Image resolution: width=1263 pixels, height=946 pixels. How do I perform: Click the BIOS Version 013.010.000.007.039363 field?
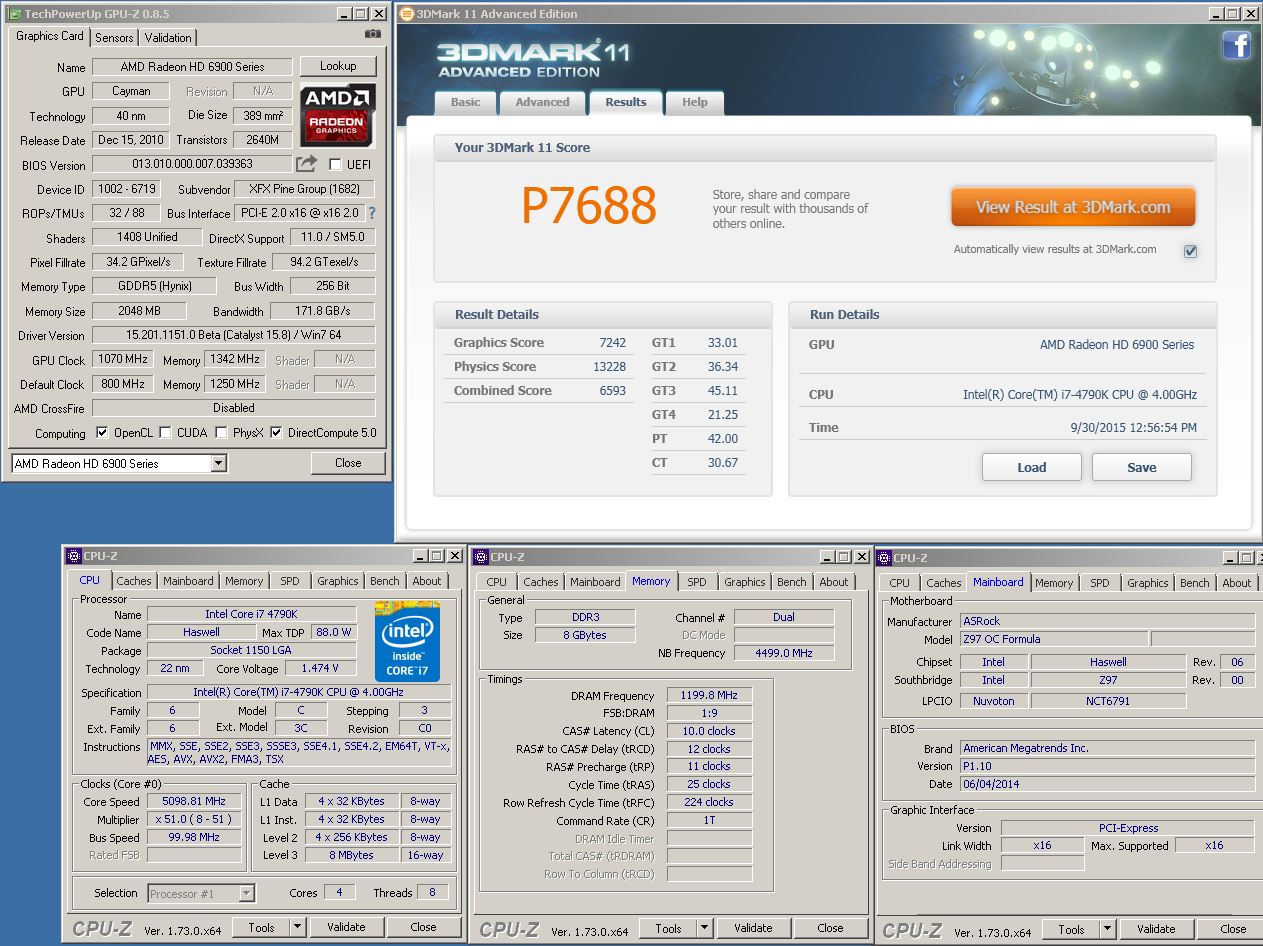coord(192,164)
